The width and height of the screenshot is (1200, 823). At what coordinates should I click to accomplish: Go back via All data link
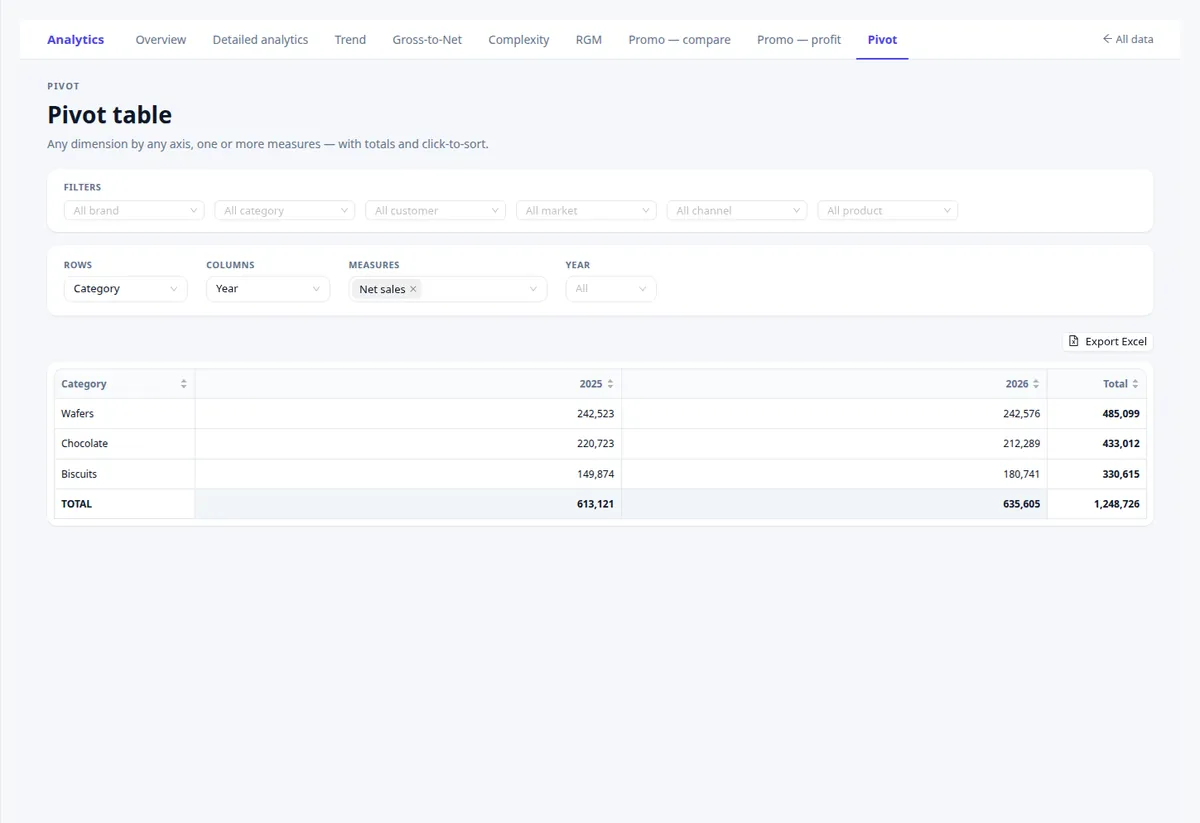[1128, 39]
